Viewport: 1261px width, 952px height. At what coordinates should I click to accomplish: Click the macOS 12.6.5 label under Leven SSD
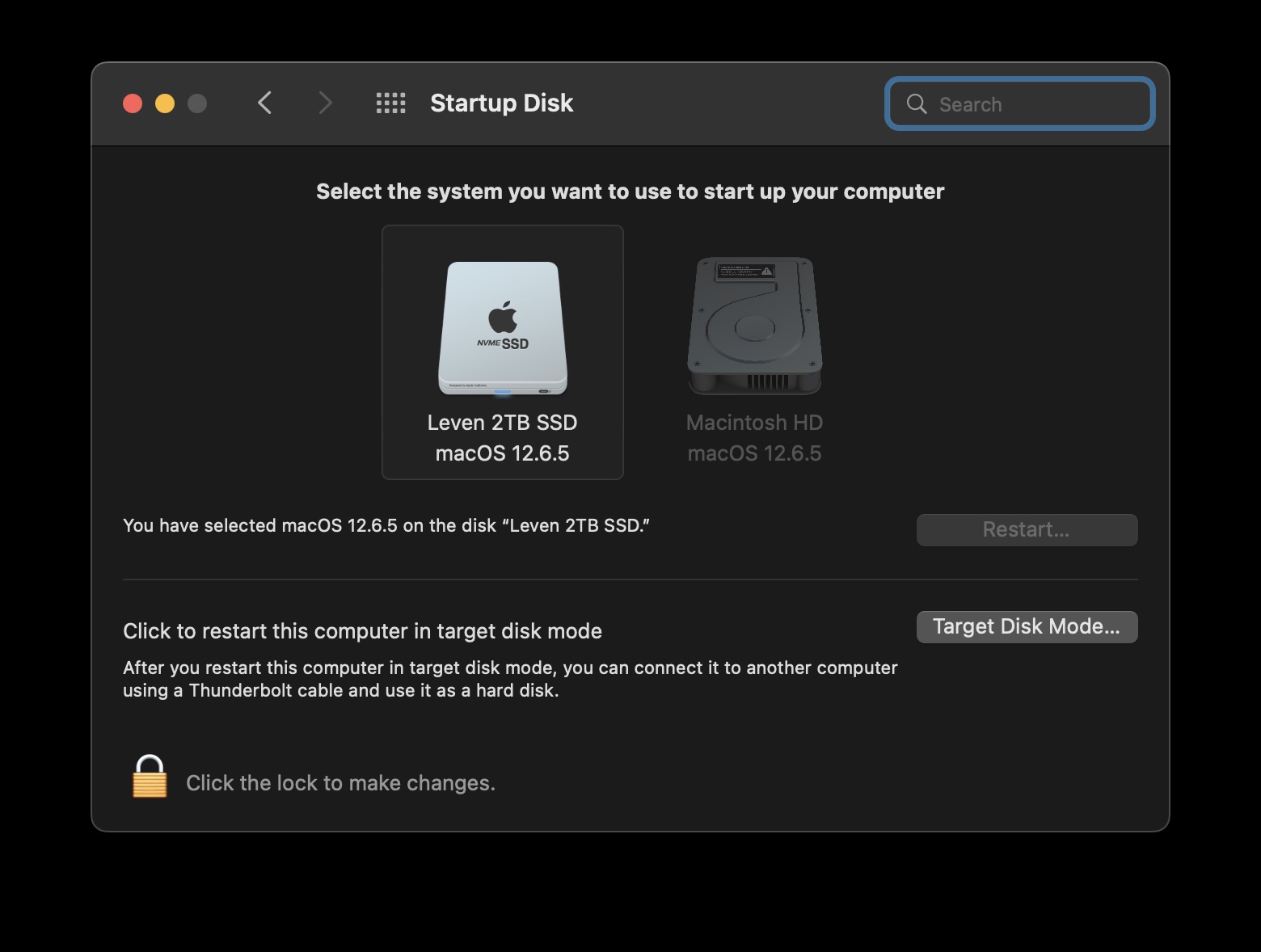tap(503, 453)
